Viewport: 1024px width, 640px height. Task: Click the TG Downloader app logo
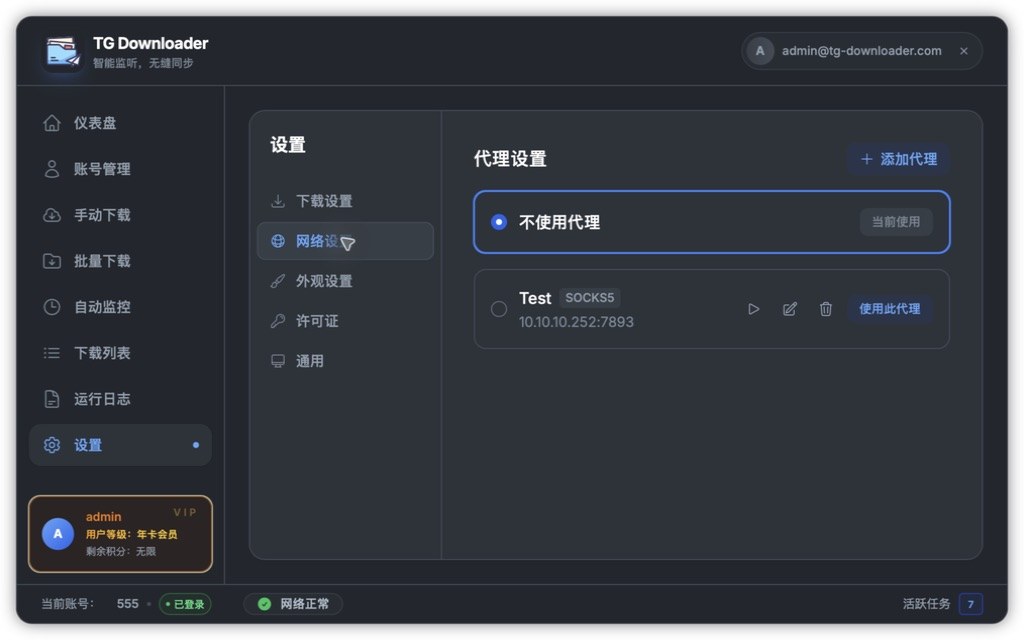coord(63,52)
